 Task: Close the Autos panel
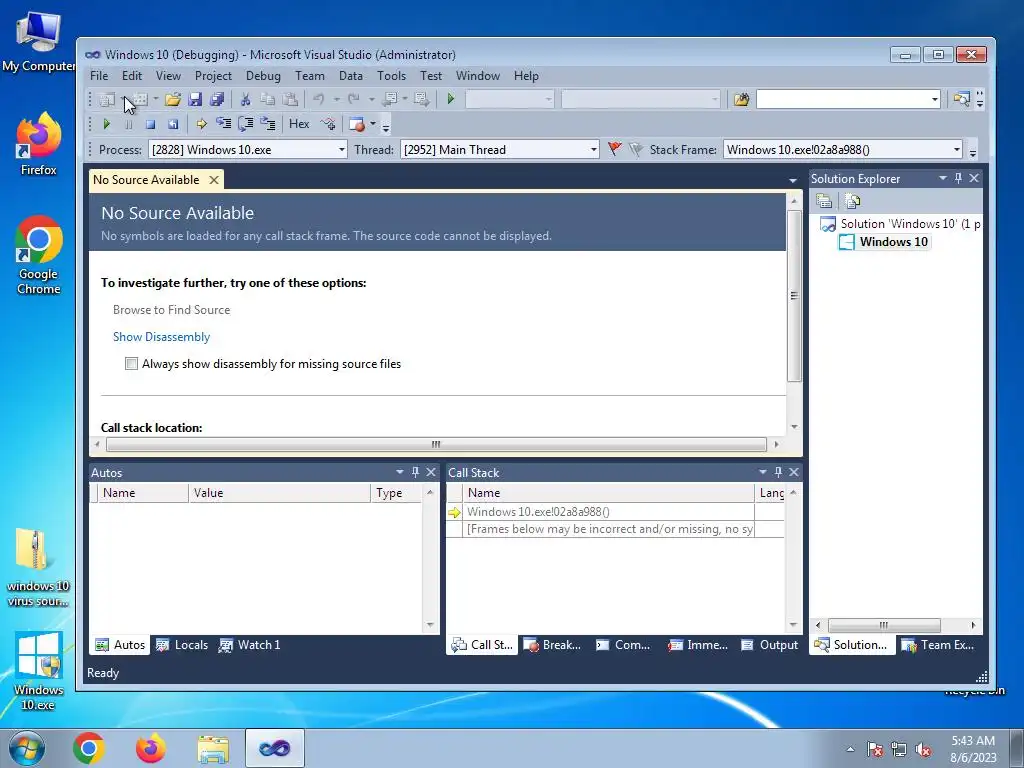[x=431, y=472]
